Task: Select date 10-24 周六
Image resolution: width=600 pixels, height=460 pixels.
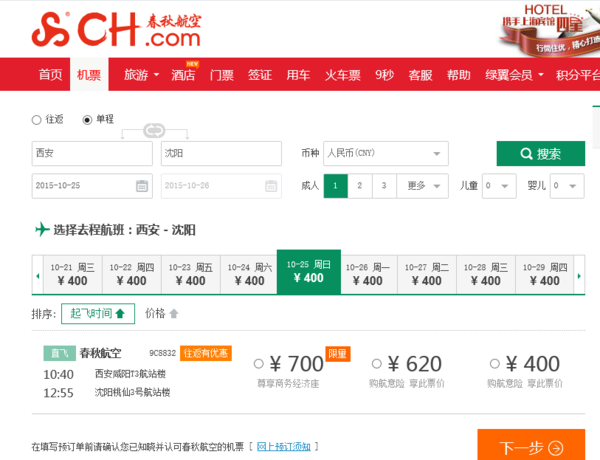Action: point(249,275)
